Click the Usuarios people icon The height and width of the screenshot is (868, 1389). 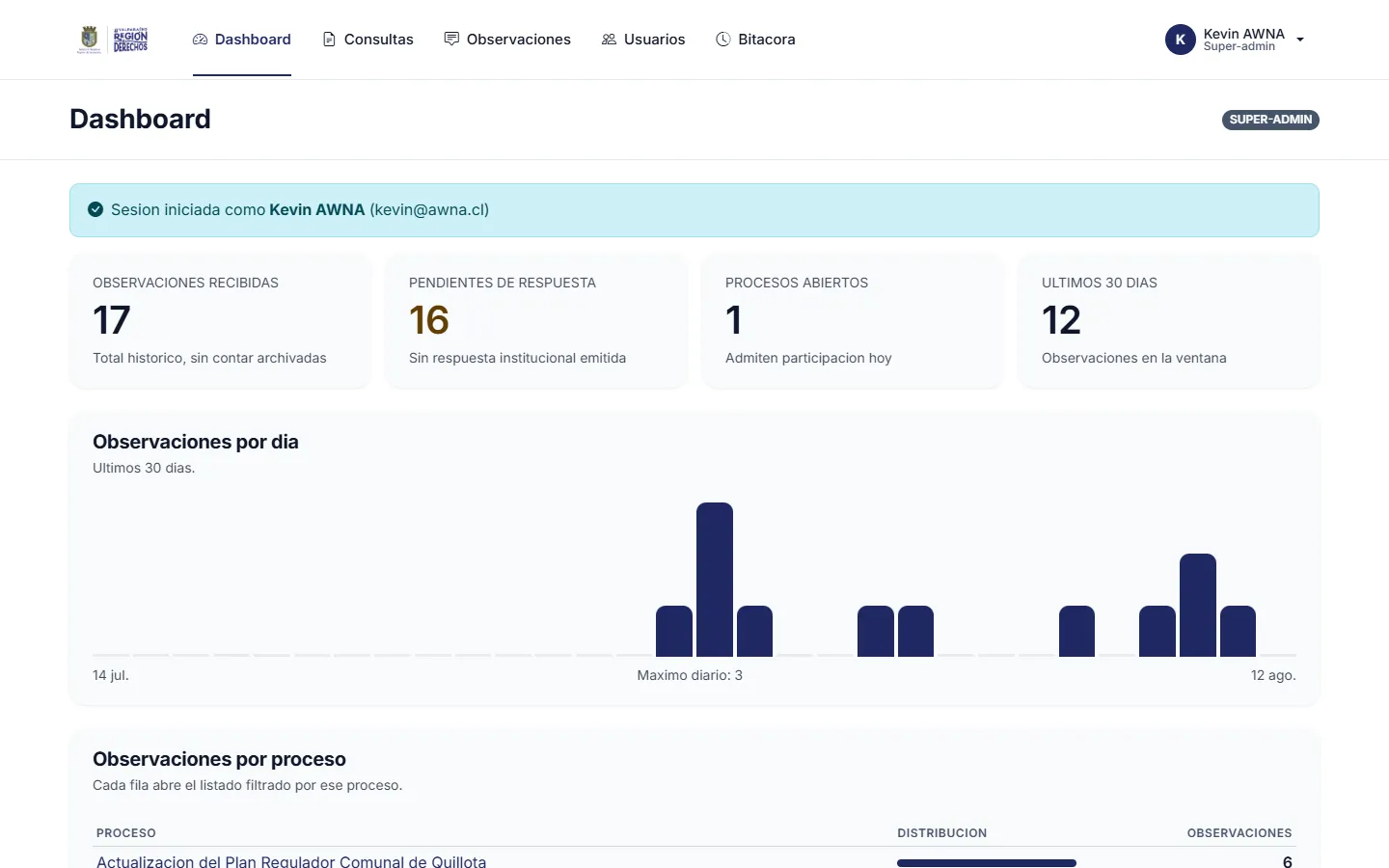point(609,40)
